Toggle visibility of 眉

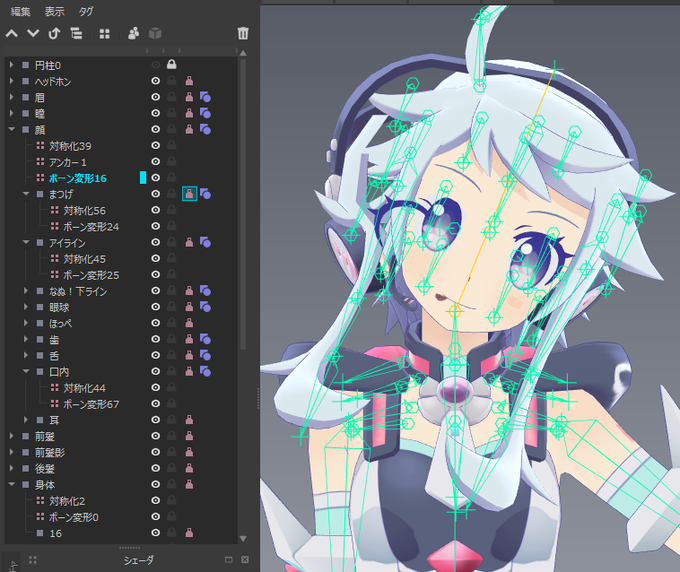tap(155, 97)
